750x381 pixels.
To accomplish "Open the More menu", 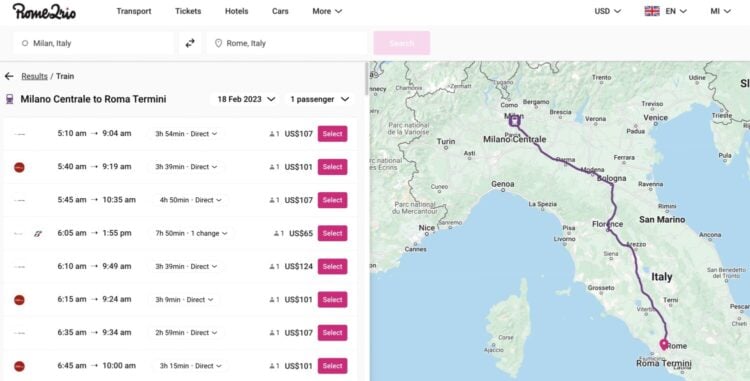I will (x=327, y=11).
